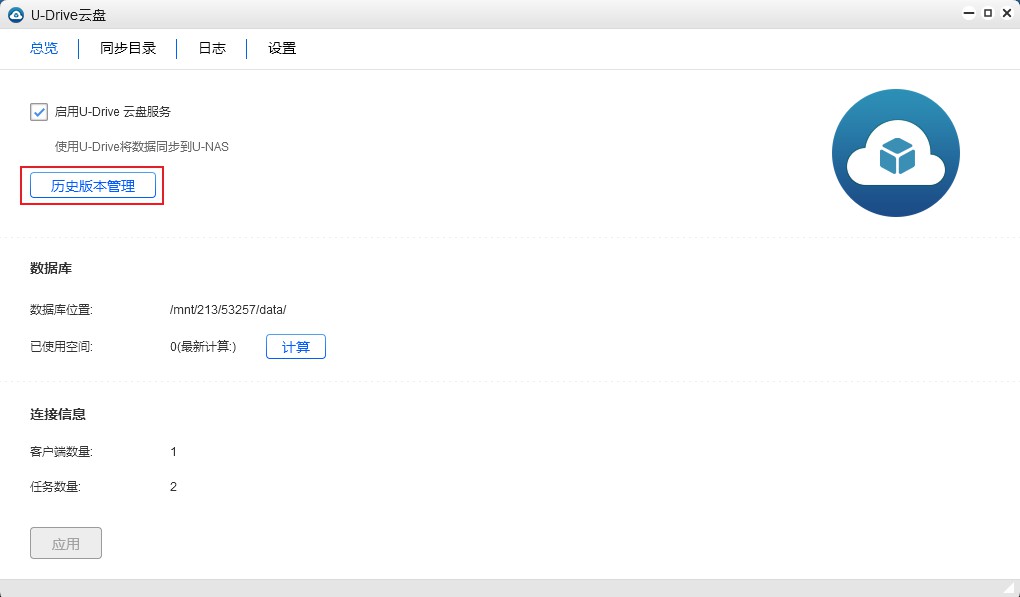1020x597 pixels.
Task: Close the U-Drive云盘 window
Action: pyautogui.click(x=1005, y=14)
